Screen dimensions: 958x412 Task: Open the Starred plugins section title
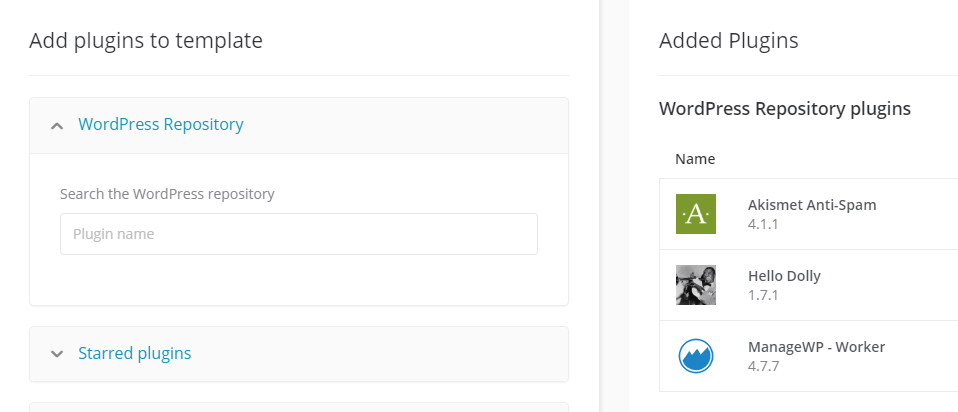pyautogui.click(x=134, y=353)
